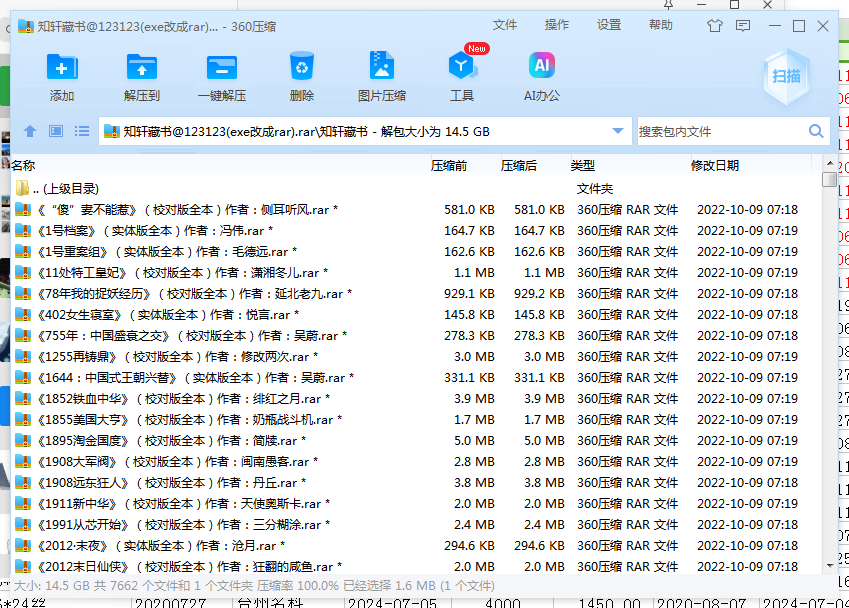Screen dimensions: 849x608
Task: Select the file 《78年我的捉妖经历》
Action: [x=416, y=294]
